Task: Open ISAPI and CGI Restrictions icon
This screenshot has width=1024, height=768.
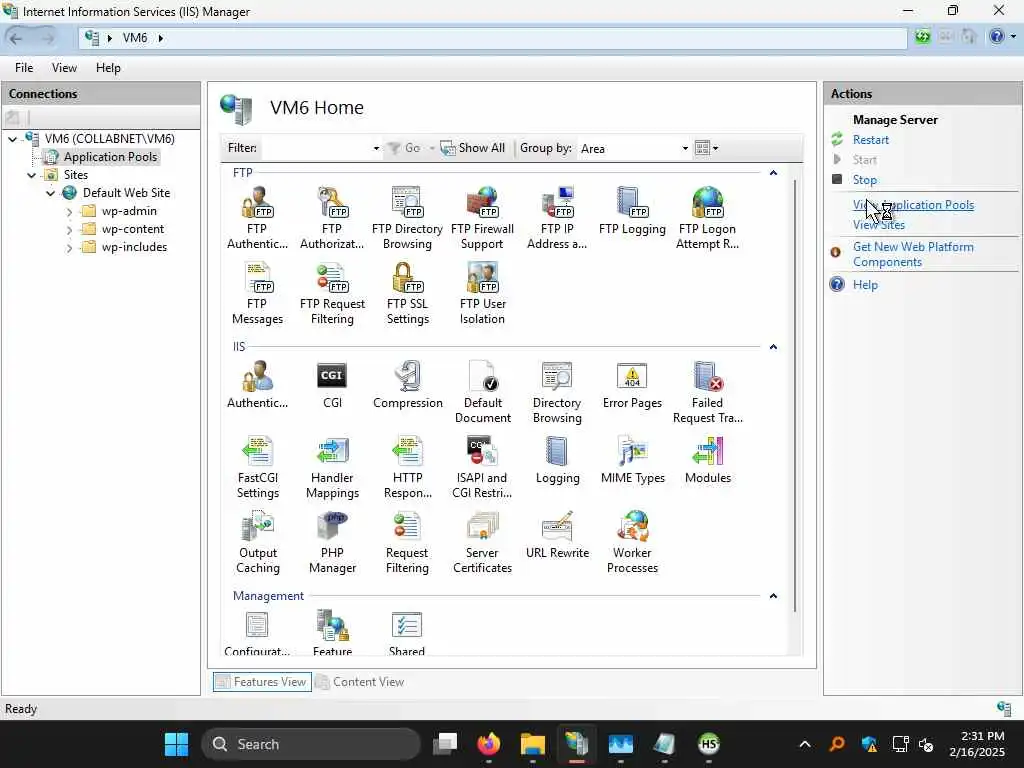Action: 482,467
